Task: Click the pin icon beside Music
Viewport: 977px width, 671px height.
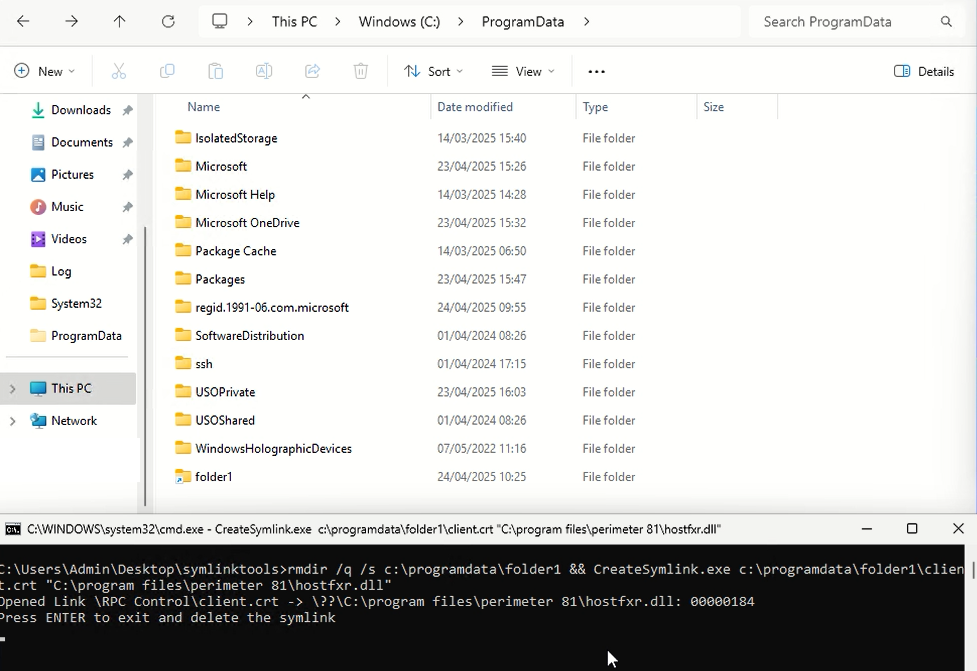Action: (128, 207)
